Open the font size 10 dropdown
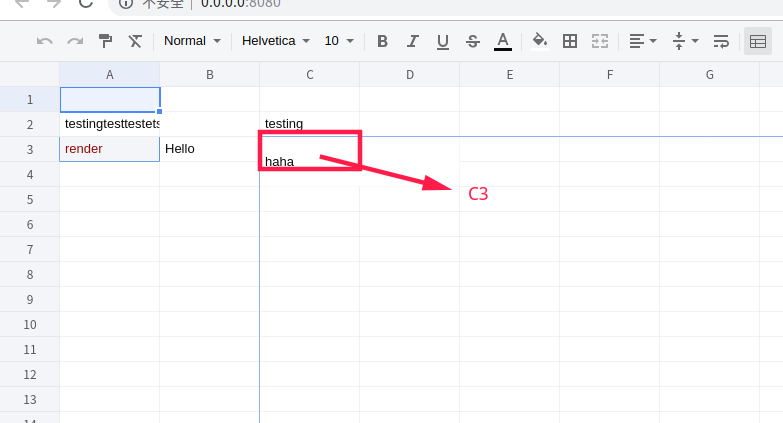The image size is (783, 423). [x=339, y=41]
